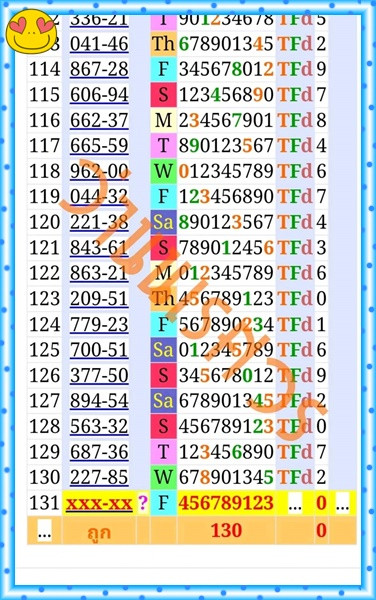Click the orange ถูก label
Image resolution: width=376 pixels, height=600 pixels.
click(x=99, y=531)
